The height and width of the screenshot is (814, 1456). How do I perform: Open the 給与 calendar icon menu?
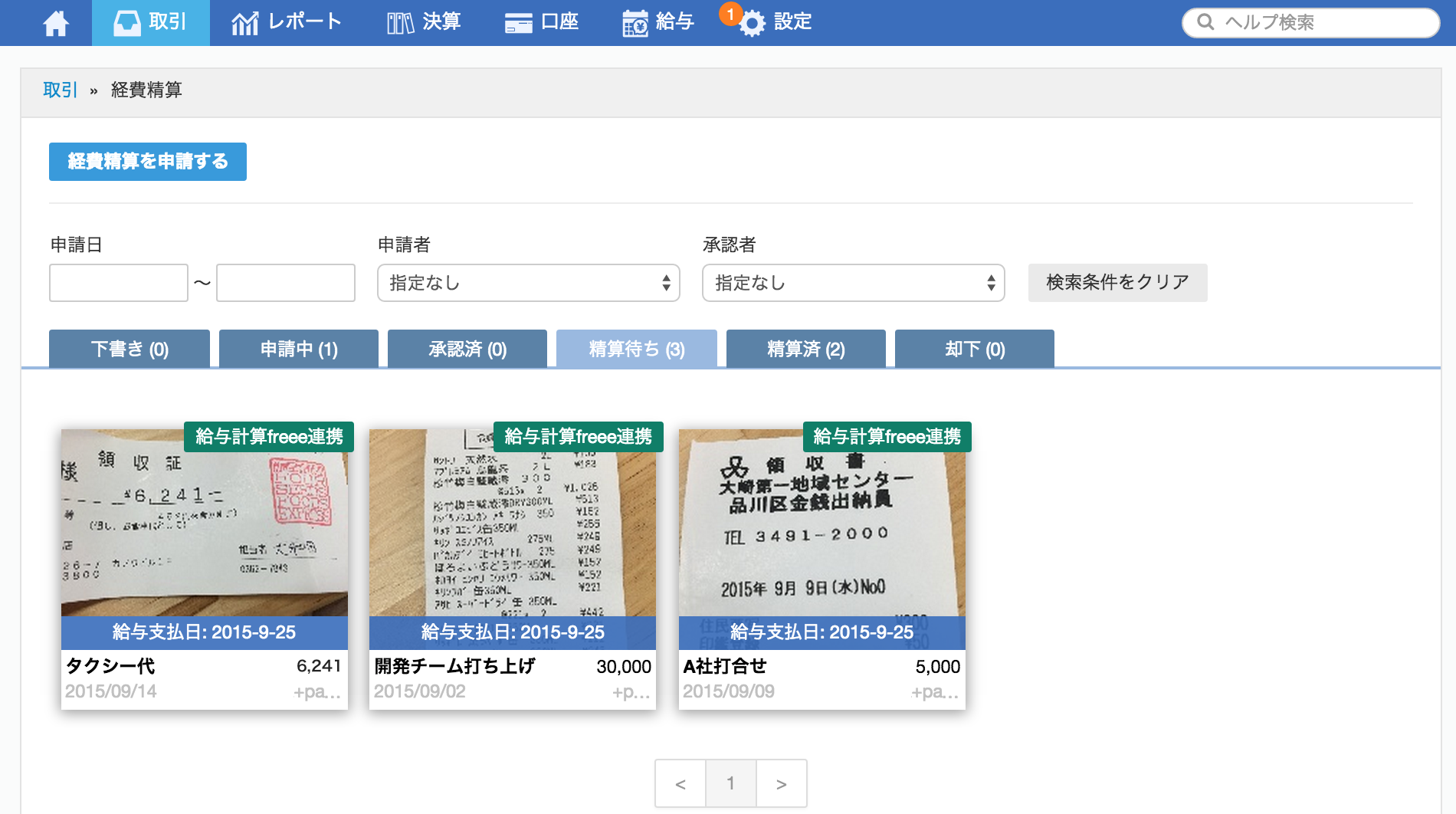click(x=635, y=23)
